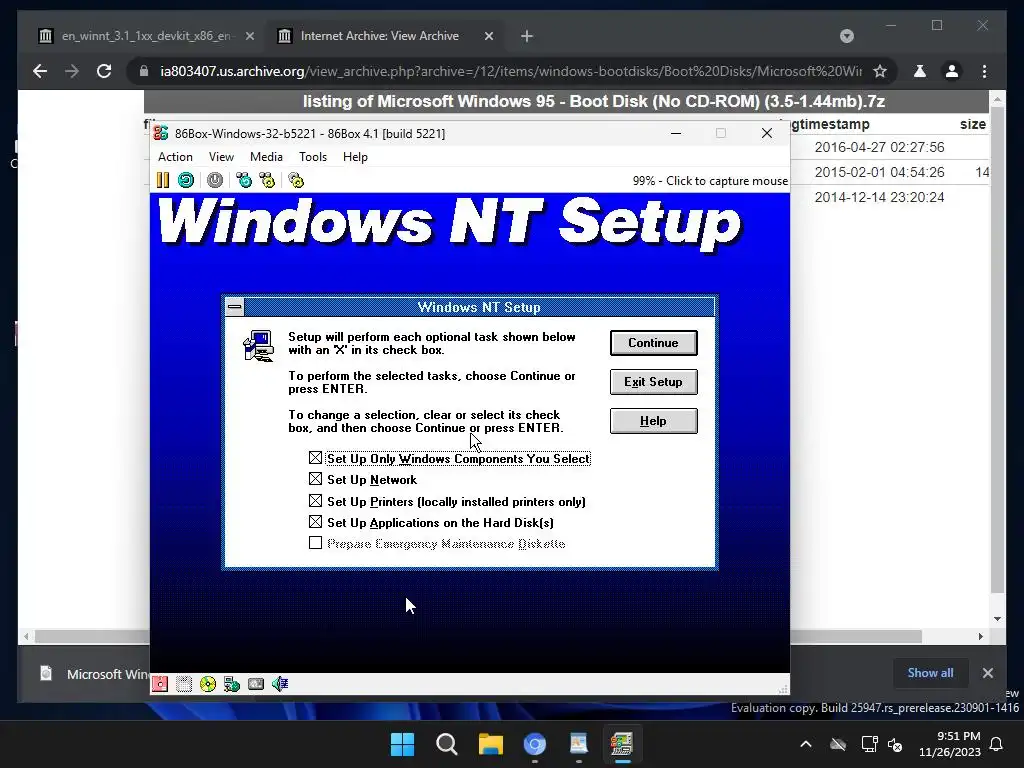Close the downloads bar

coord(987,673)
